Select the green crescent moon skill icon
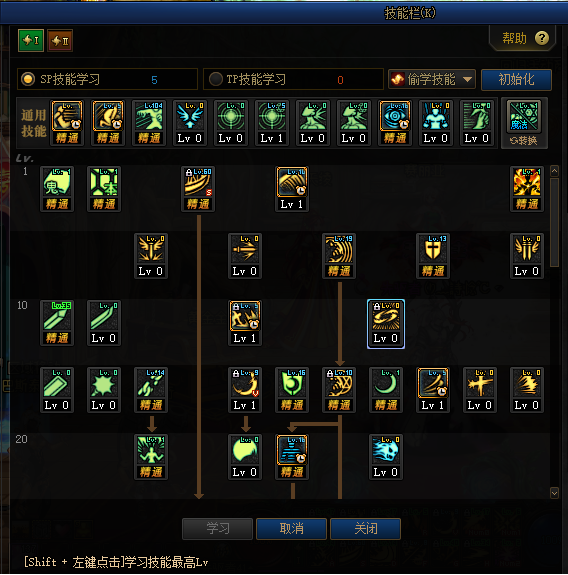The image size is (568, 575). pyautogui.click(x=386, y=383)
